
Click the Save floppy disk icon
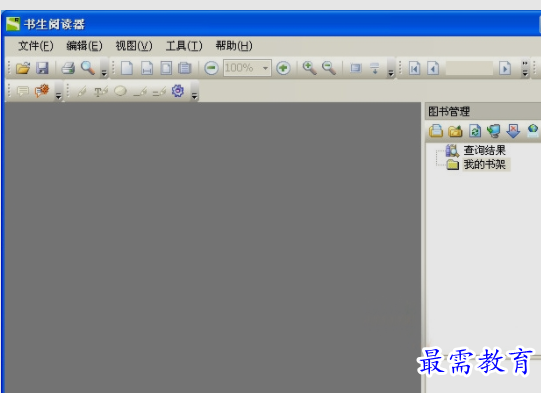[x=42, y=68]
